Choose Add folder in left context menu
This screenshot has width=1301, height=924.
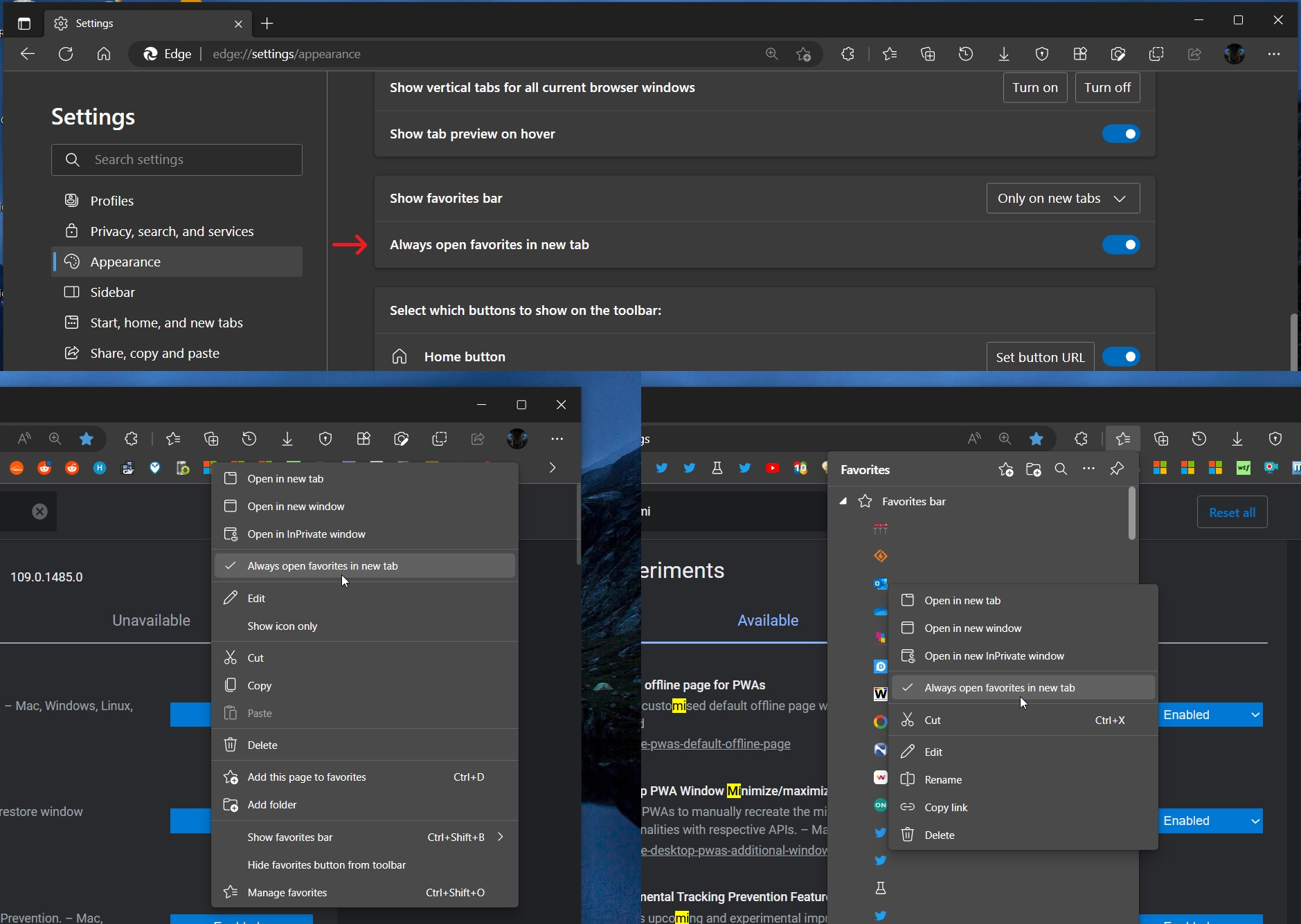pos(365,805)
